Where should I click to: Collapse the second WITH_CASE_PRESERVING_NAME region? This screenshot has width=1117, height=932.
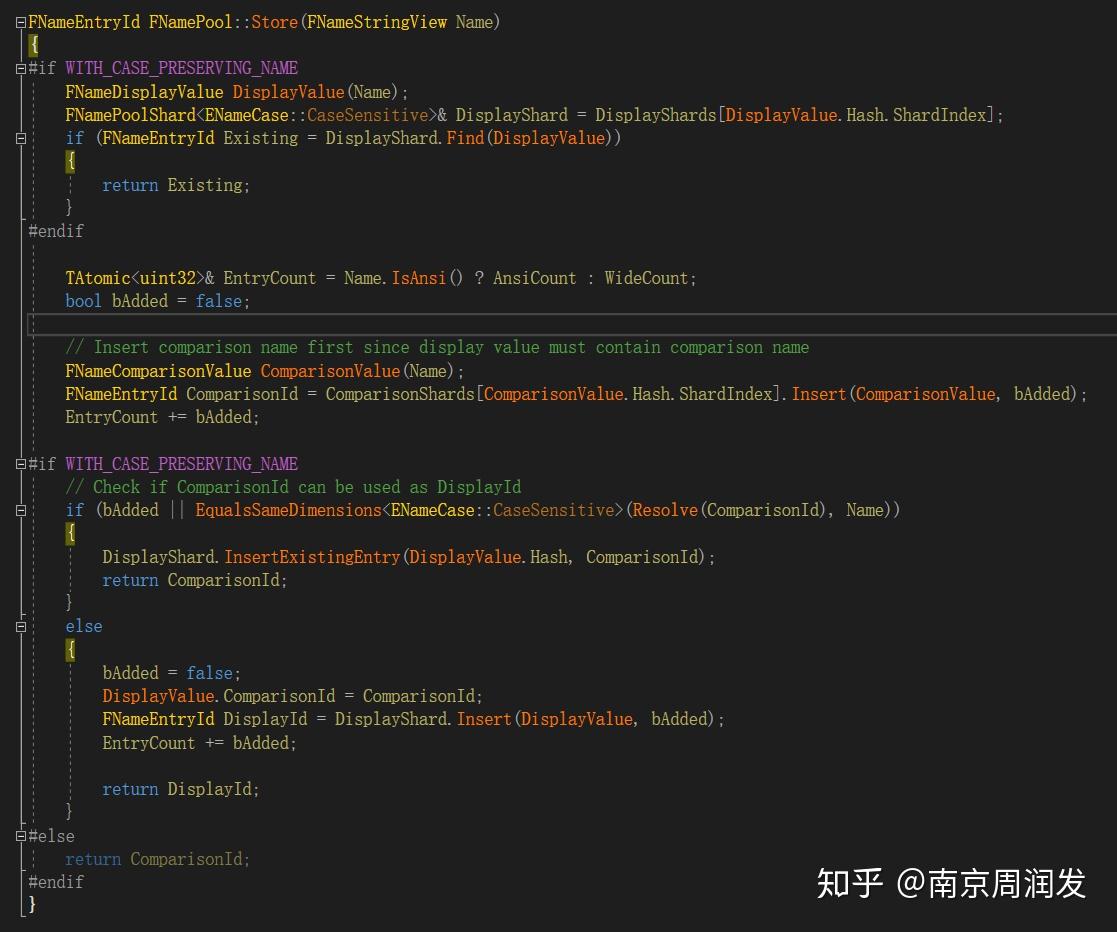coord(20,463)
